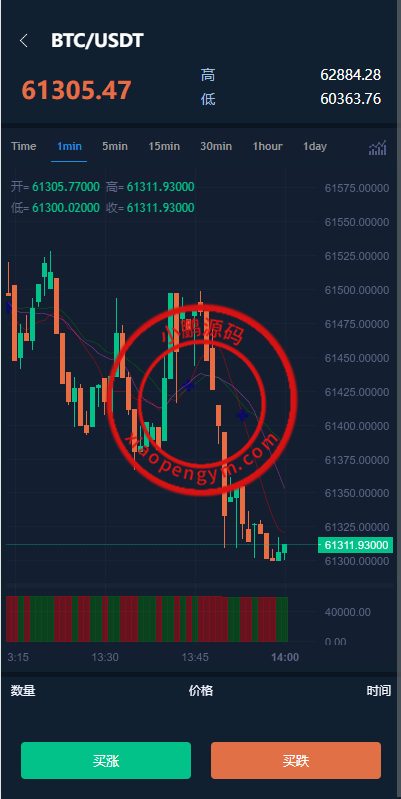Click the 13:30 time axis marker
Image resolution: width=401 pixels, height=799 pixels.
point(105,657)
